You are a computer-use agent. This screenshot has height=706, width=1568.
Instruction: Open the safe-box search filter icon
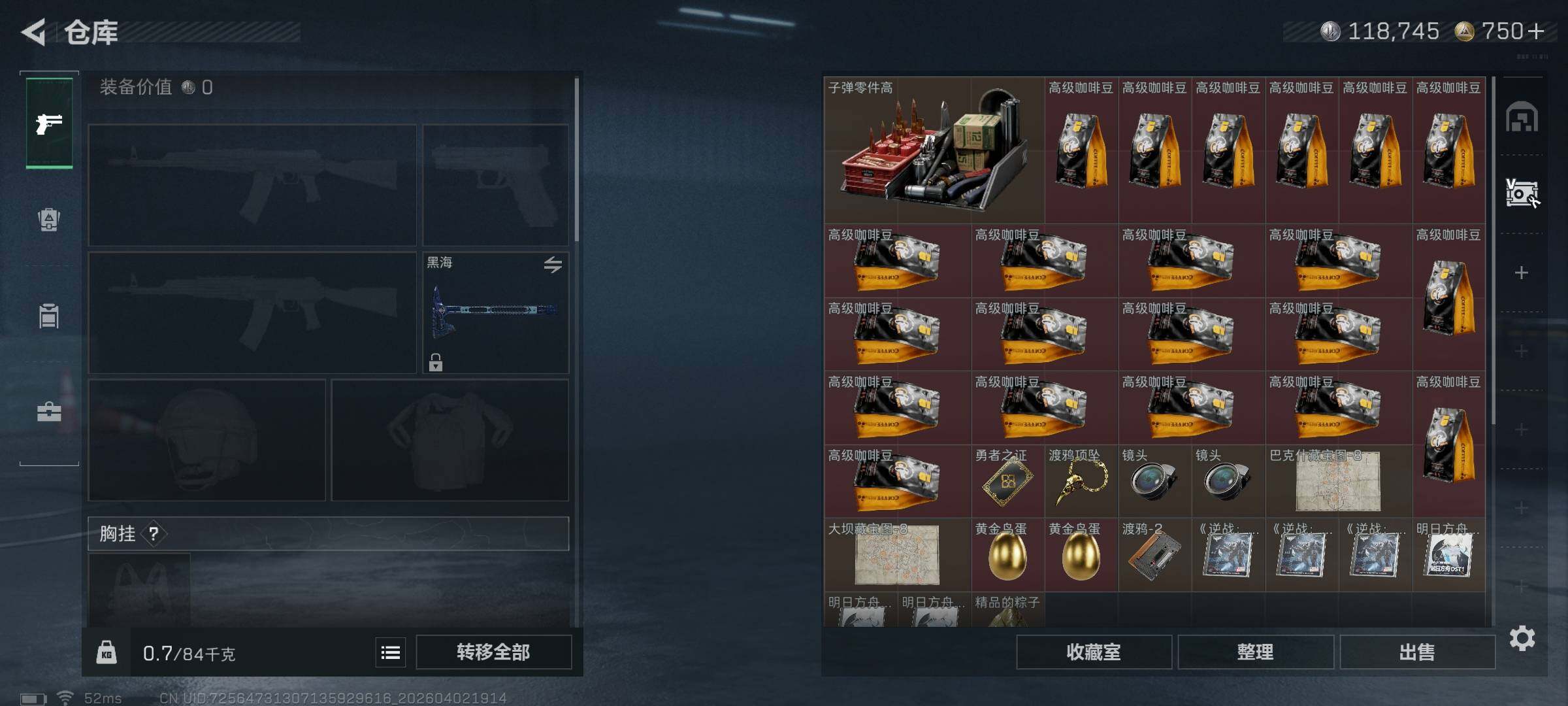tap(1522, 193)
